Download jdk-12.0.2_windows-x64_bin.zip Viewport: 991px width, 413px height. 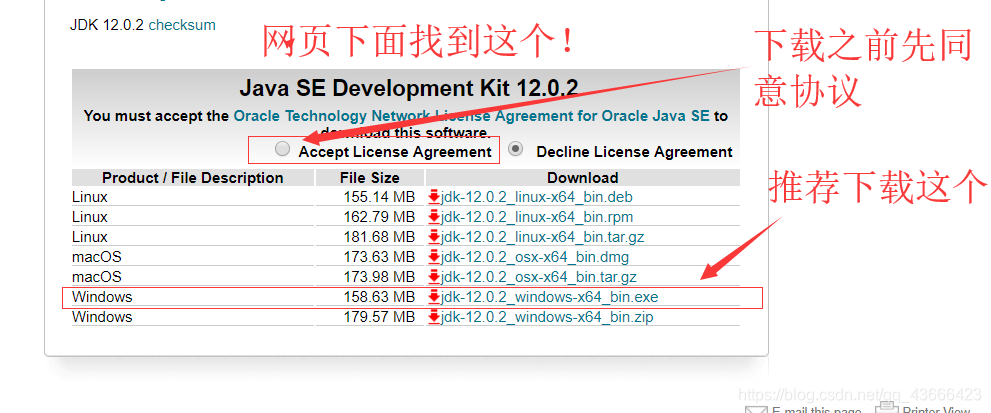[x=547, y=317]
